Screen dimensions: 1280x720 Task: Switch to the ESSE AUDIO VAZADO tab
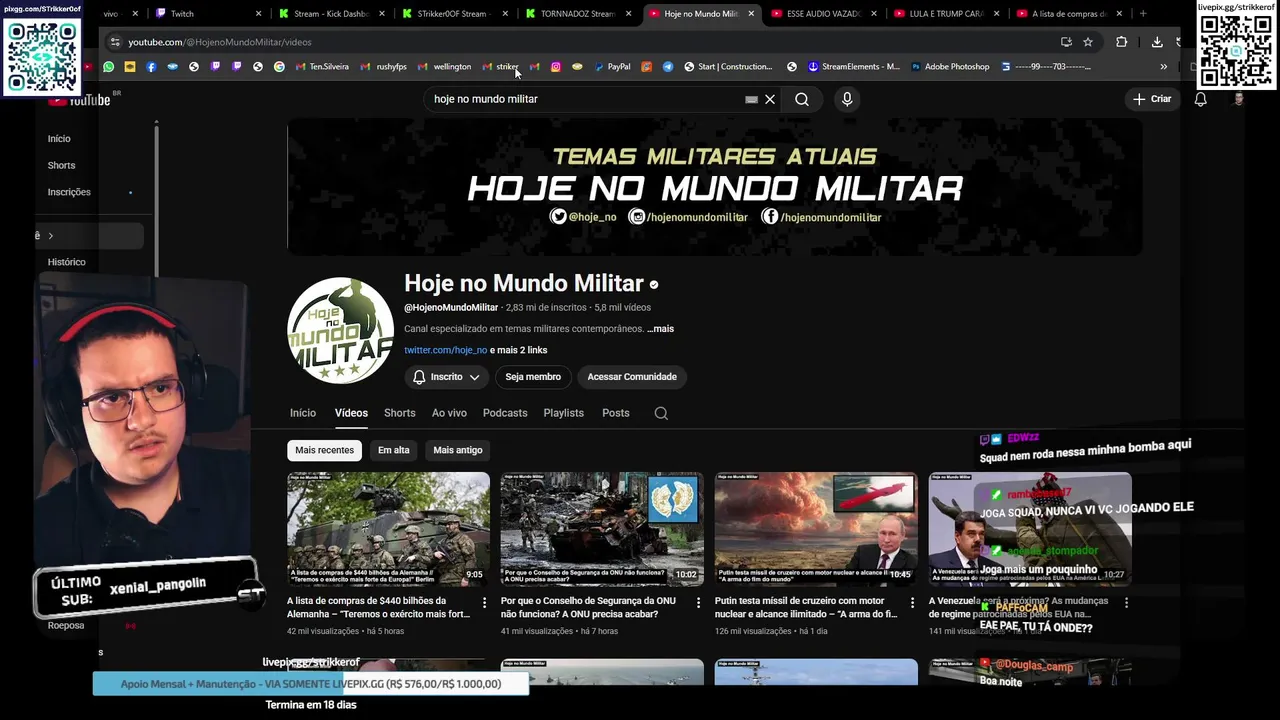pyautogui.click(x=825, y=14)
